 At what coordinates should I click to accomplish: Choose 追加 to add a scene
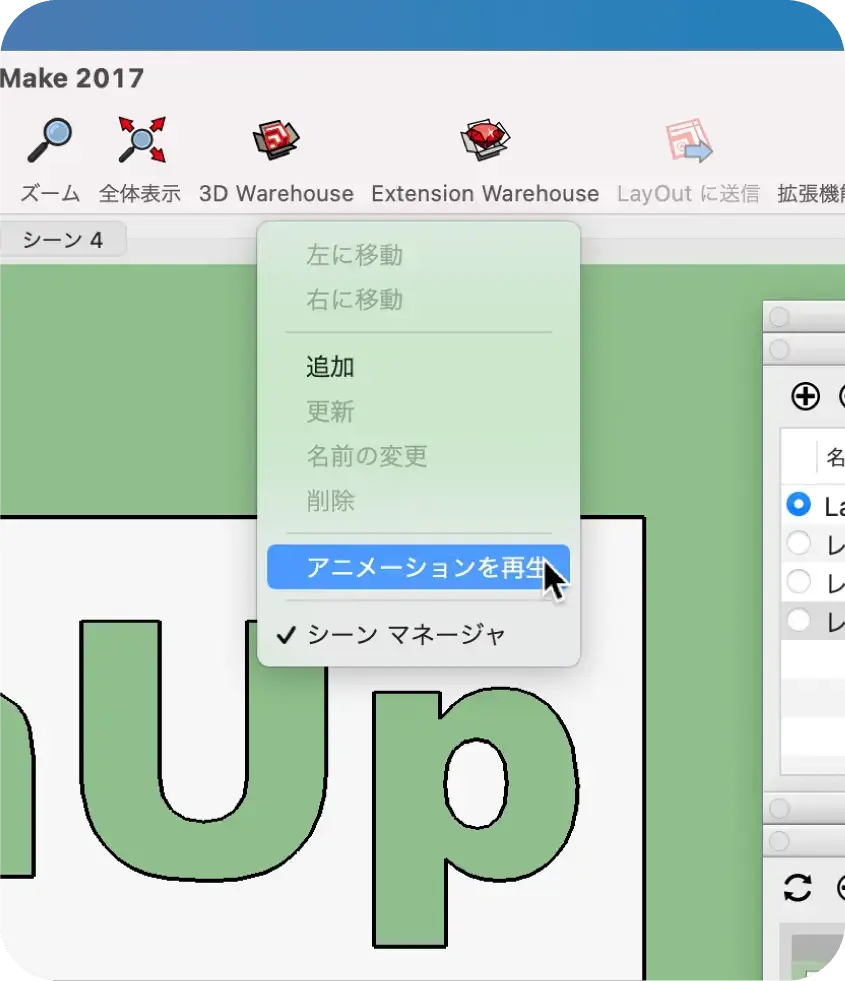tap(330, 367)
